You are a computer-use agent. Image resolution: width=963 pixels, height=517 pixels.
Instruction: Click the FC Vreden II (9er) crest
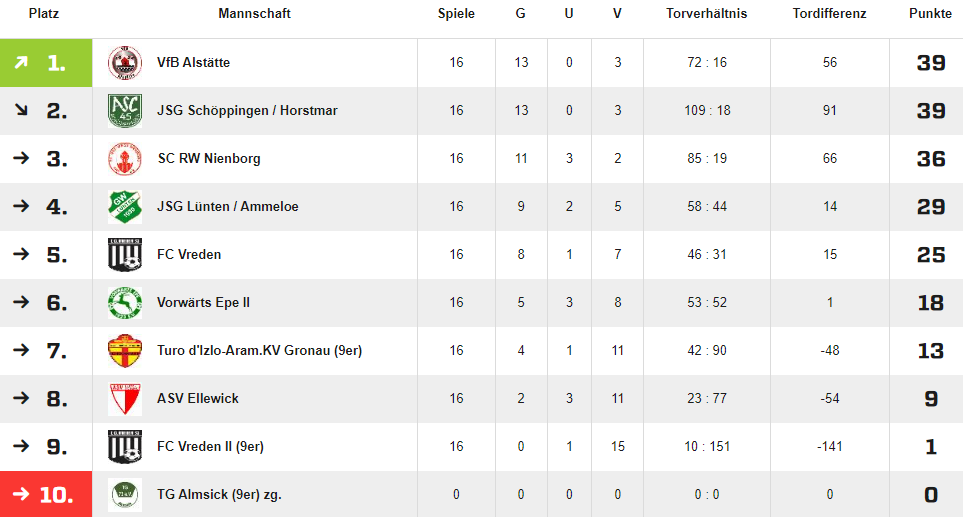(x=125, y=446)
